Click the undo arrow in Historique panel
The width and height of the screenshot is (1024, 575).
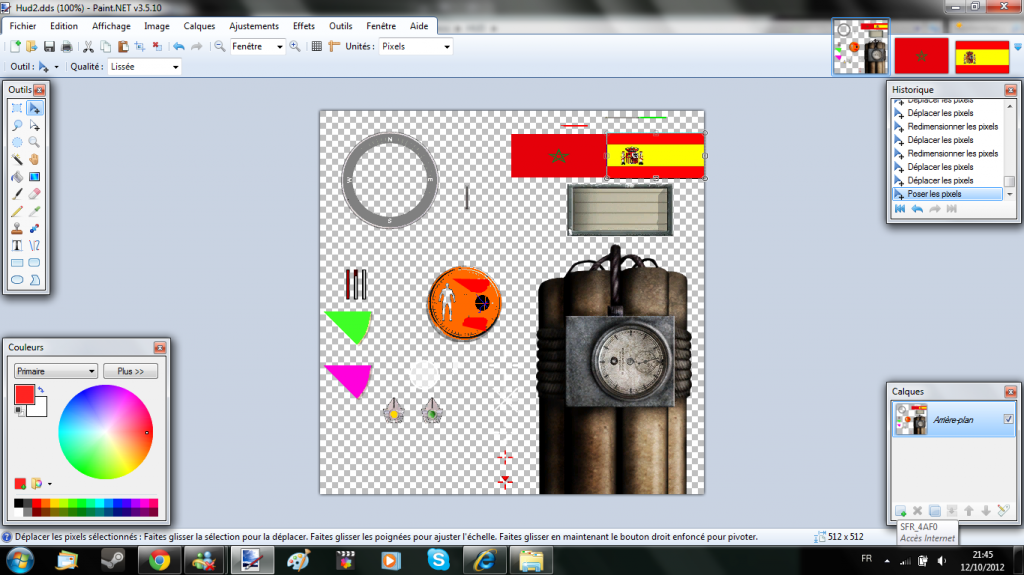pos(917,209)
